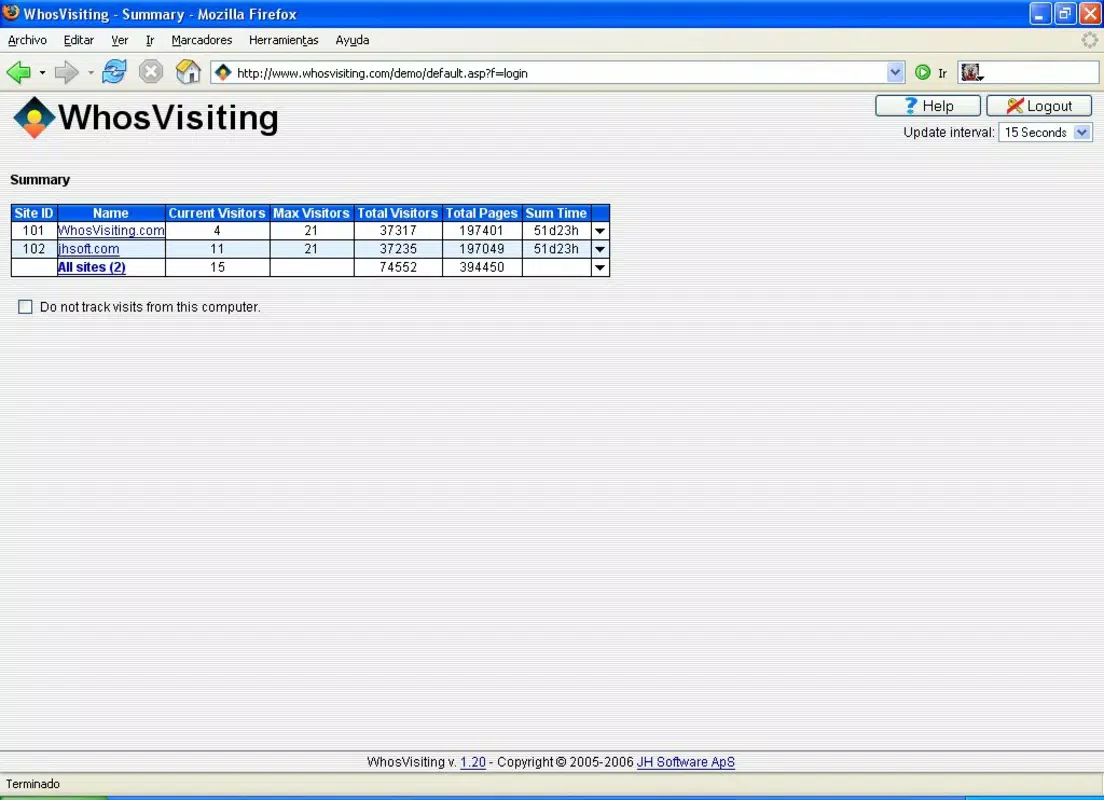Viewport: 1104px width, 800px height.
Task: Reload the page with the refresh icon
Action: [x=114, y=72]
